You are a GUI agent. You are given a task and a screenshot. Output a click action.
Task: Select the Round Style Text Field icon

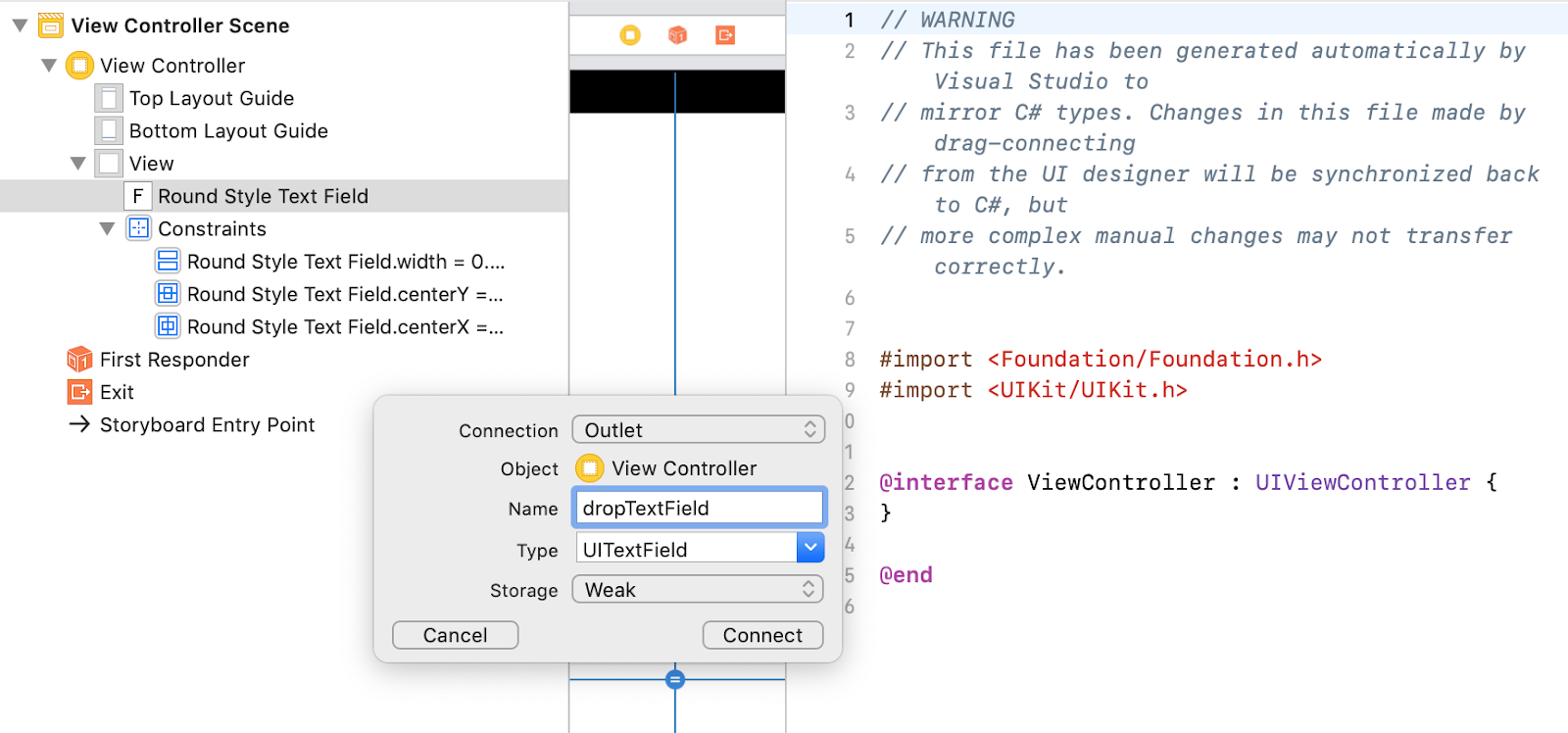(137, 195)
